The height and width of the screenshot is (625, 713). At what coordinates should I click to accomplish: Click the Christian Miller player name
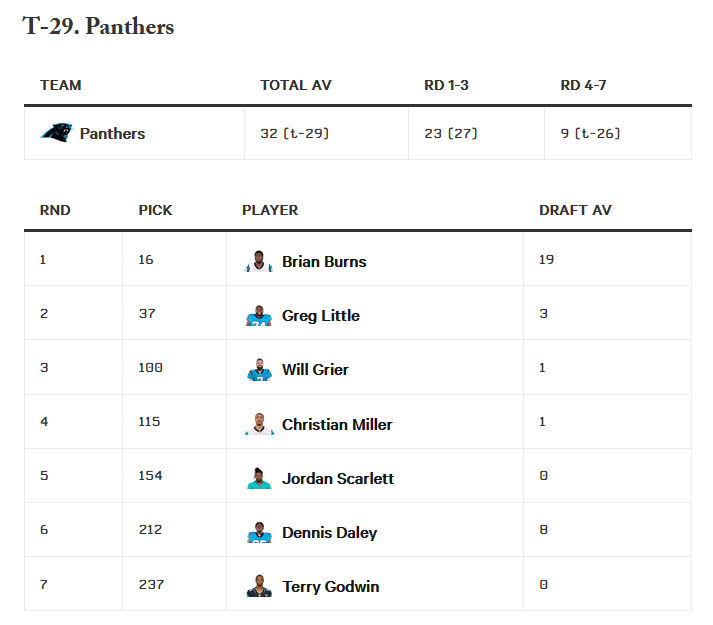337,424
